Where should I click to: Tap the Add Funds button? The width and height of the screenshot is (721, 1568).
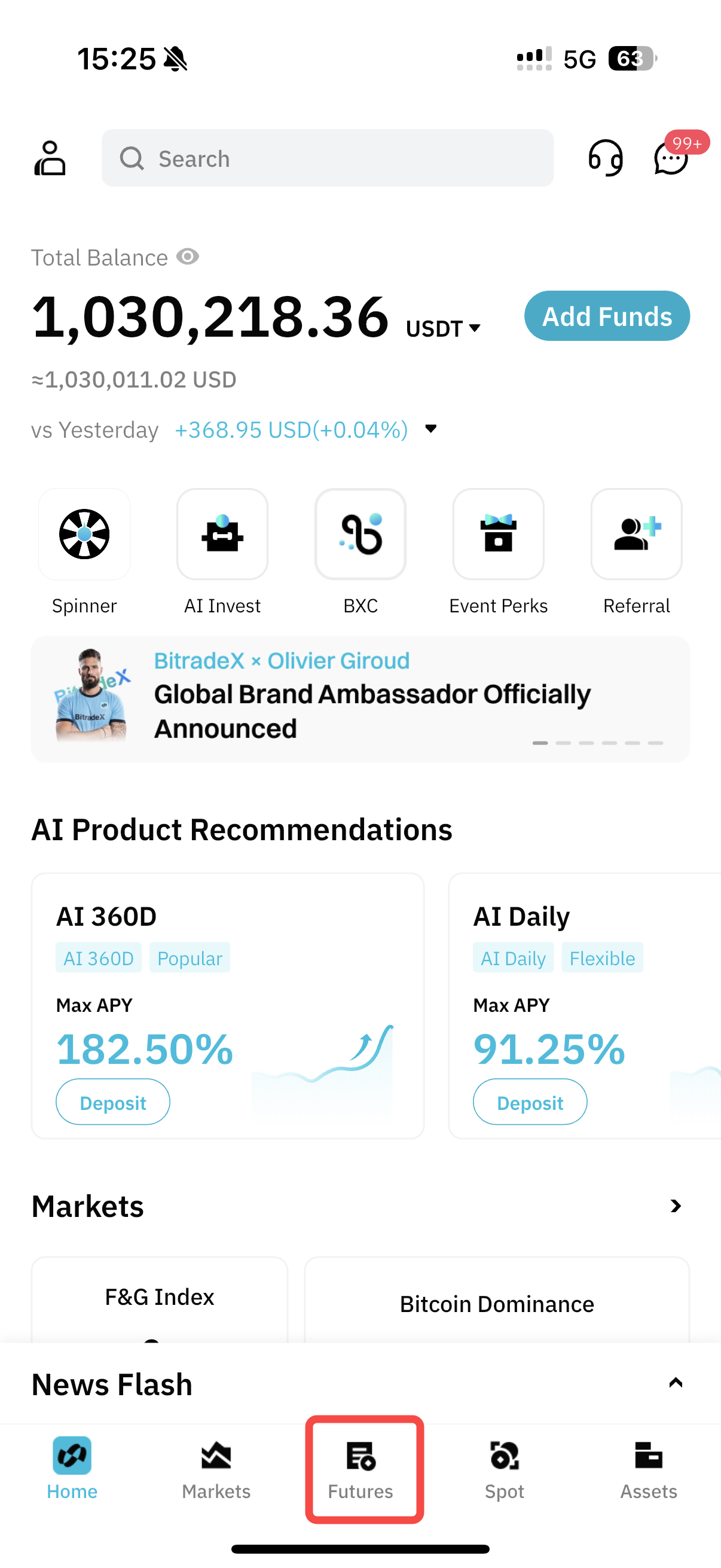click(607, 316)
